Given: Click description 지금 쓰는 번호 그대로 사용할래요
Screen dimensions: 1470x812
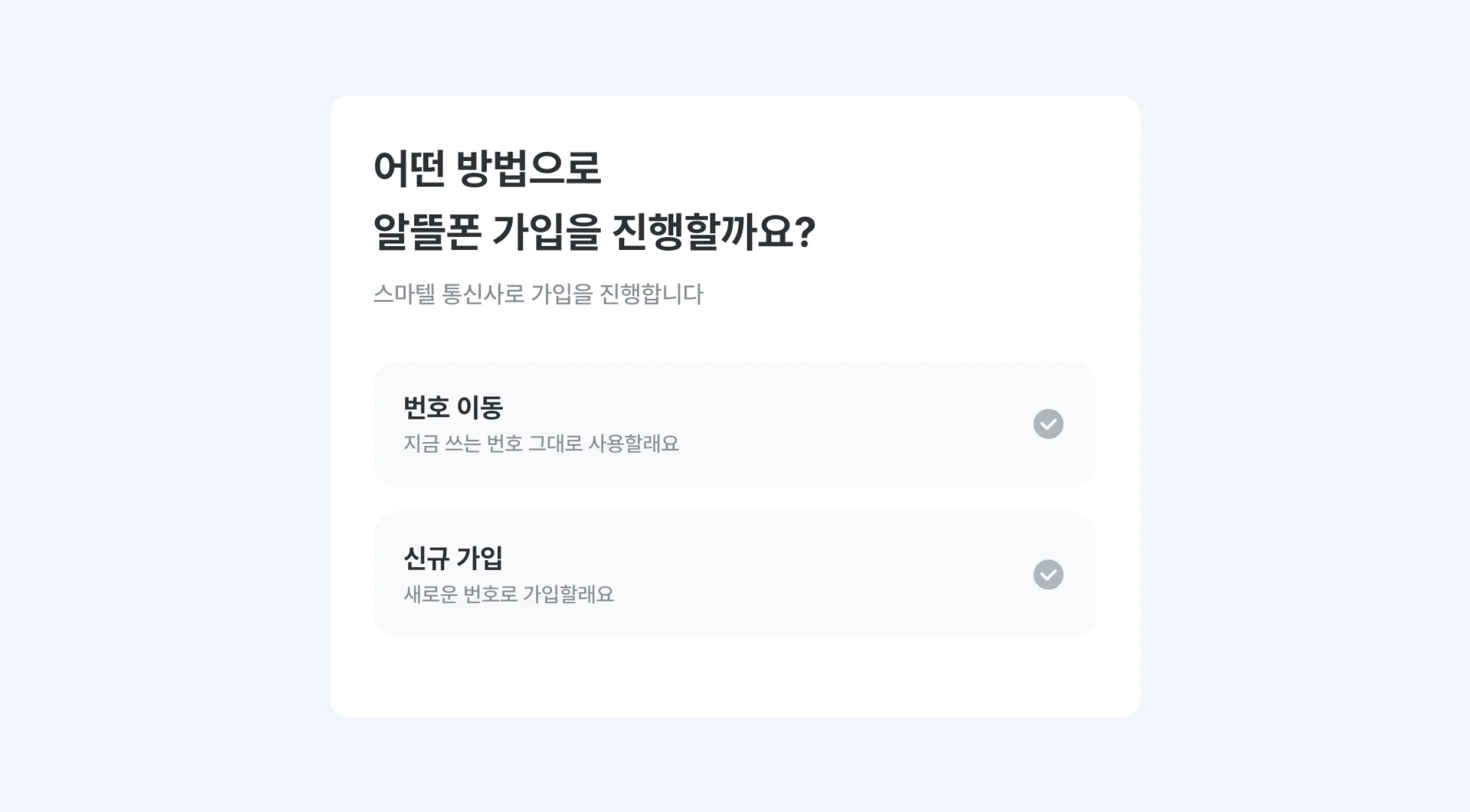Looking at the screenshot, I should pos(541,443).
